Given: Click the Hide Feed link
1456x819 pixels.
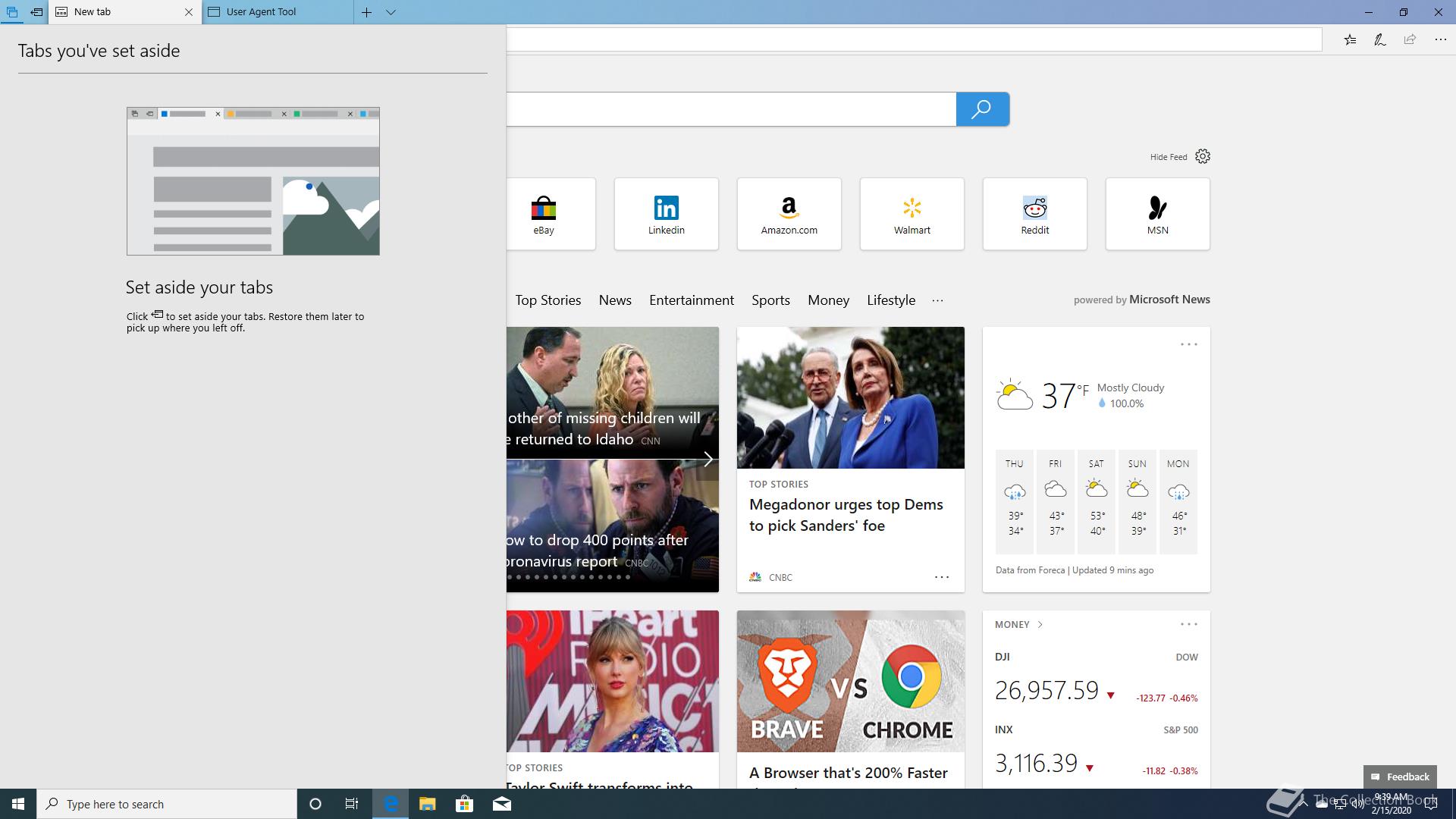Looking at the screenshot, I should click(1168, 157).
